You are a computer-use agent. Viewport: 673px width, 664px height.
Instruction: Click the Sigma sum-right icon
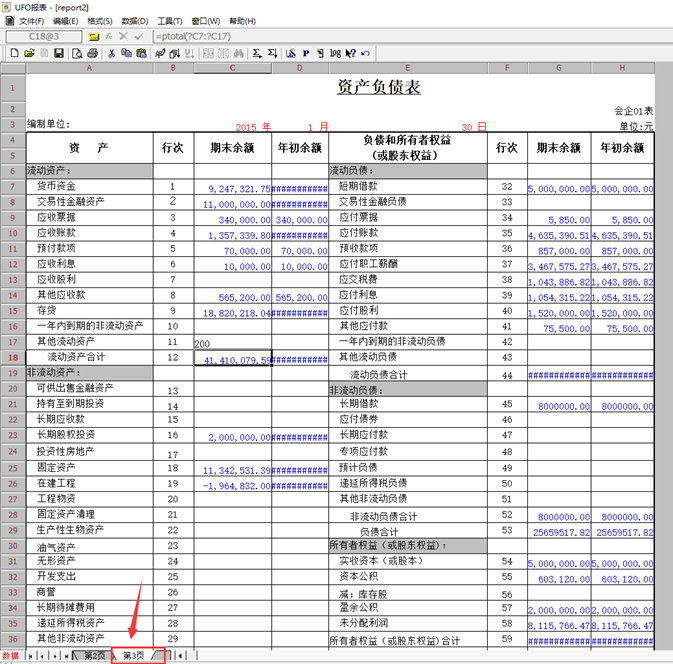tap(257, 53)
